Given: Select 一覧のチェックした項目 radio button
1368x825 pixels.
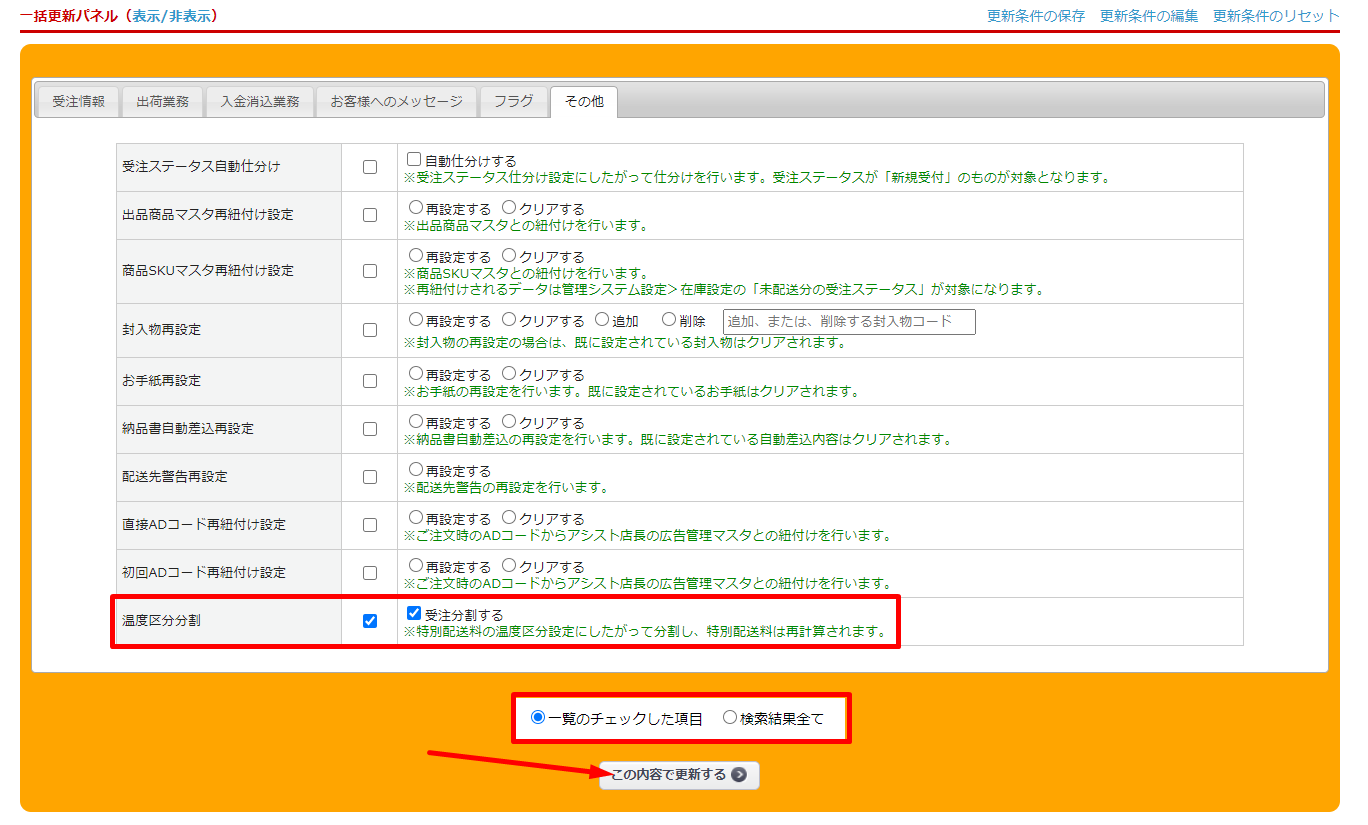Looking at the screenshot, I should pyautogui.click(x=539, y=718).
